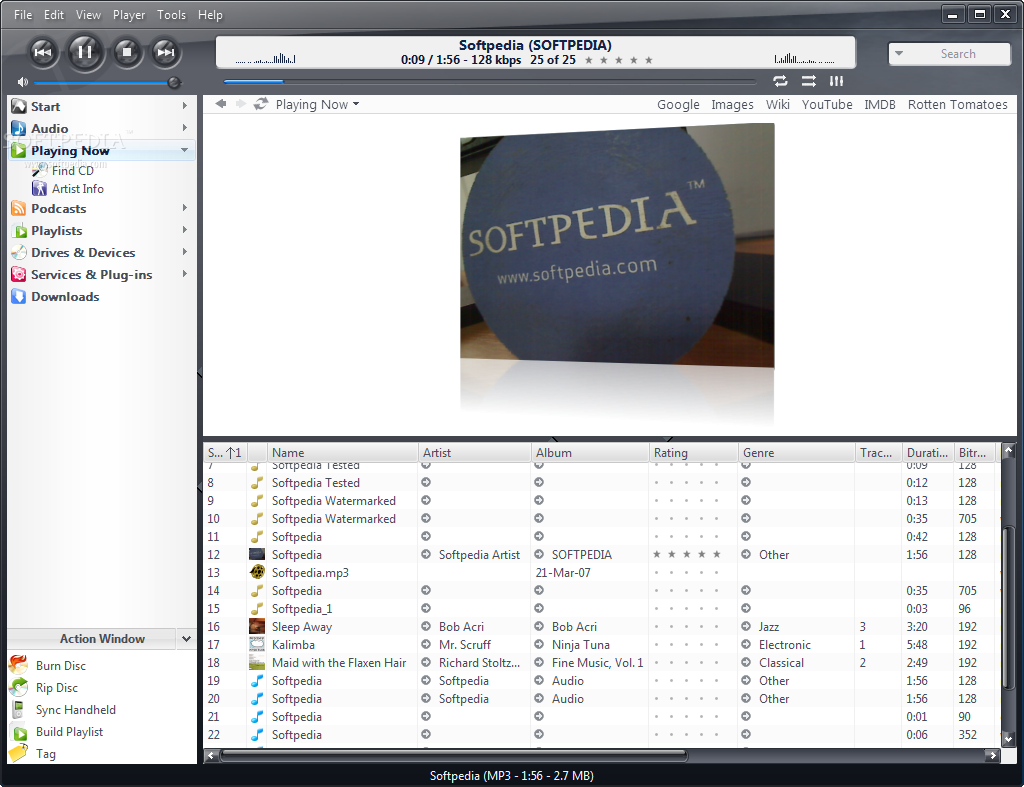Click the Softpedia album art thumbnail
The width and height of the screenshot is (1024, 787).
(x=257, y=554)
